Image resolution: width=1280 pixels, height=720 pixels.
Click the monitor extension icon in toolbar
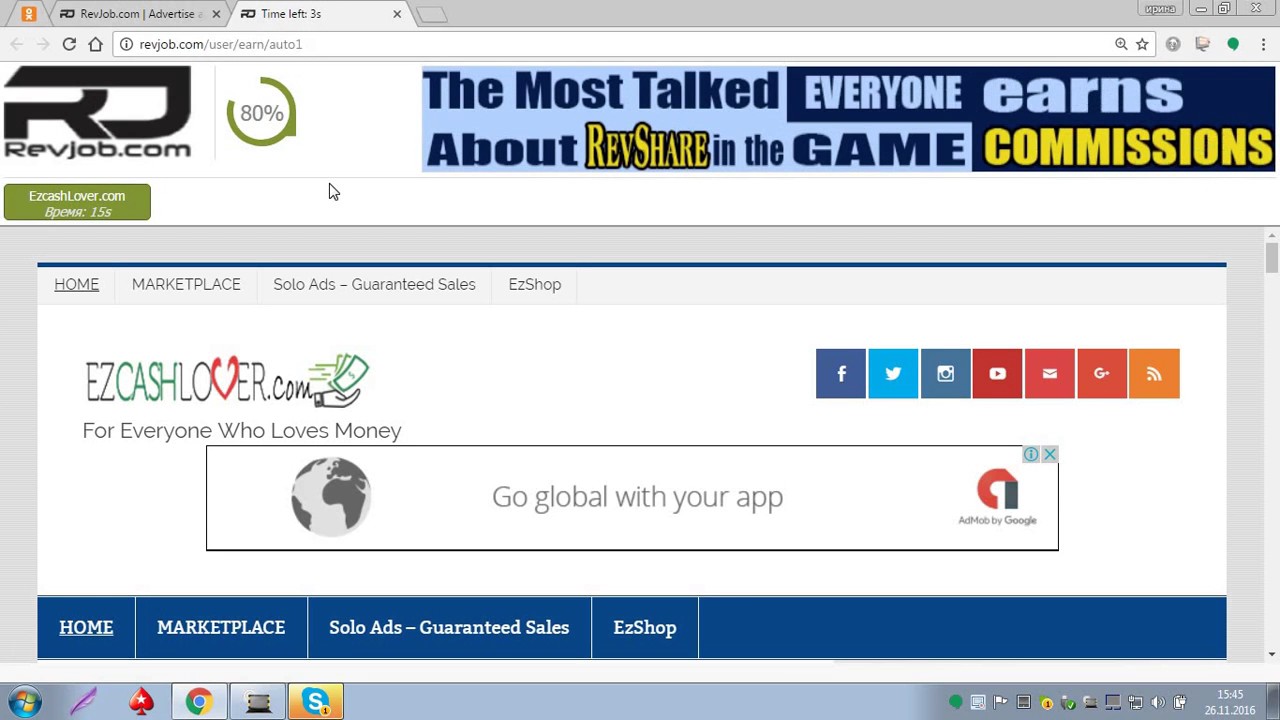[x=1203, y=44]
